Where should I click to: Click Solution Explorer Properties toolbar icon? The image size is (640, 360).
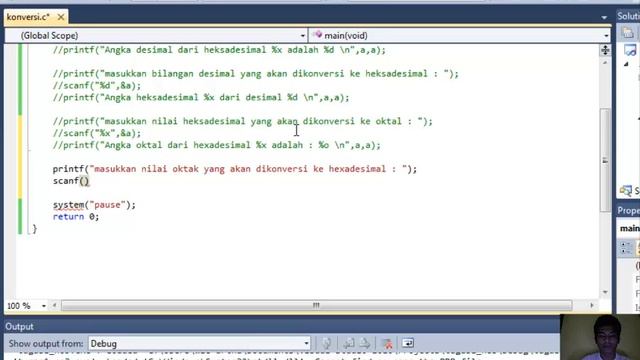[628, 33]
